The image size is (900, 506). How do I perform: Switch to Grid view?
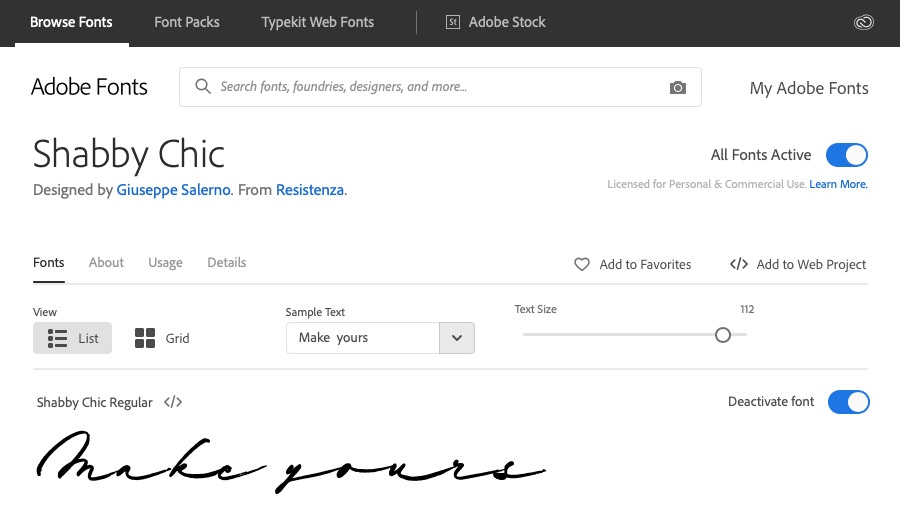point(162,338)
